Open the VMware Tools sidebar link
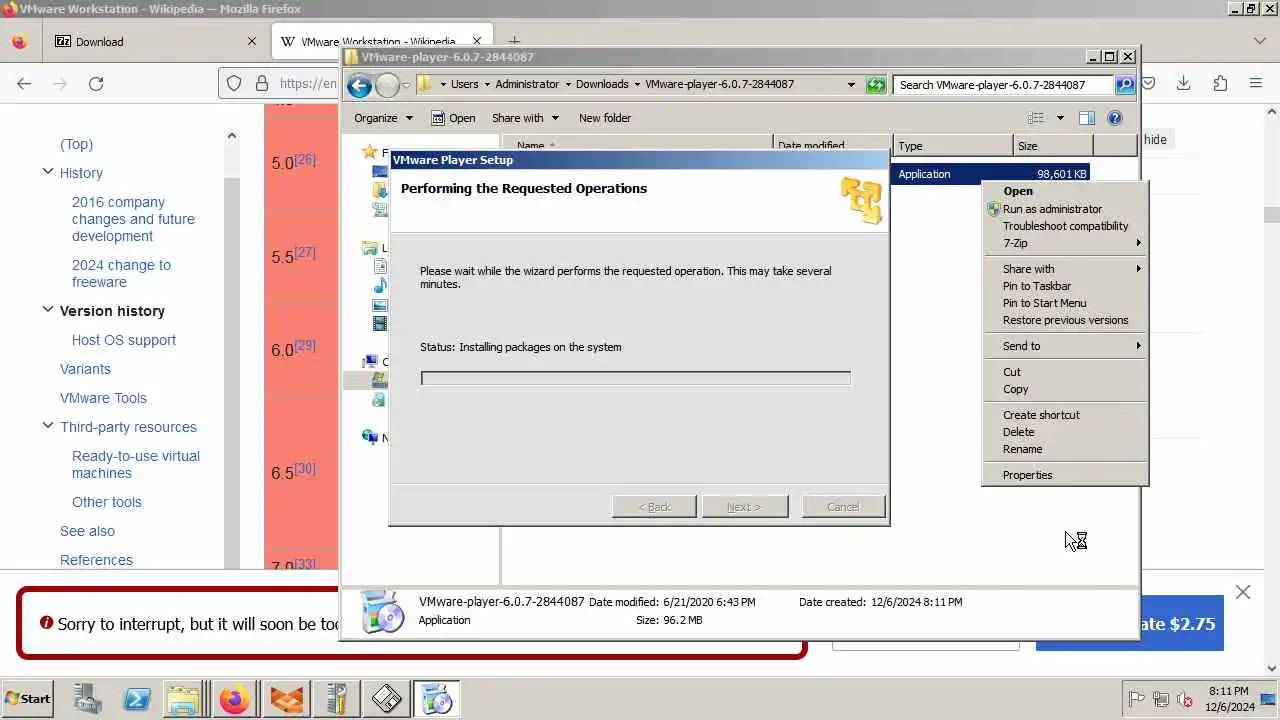This screenshot has height=720, width=1280. click(x=103, y=398)
